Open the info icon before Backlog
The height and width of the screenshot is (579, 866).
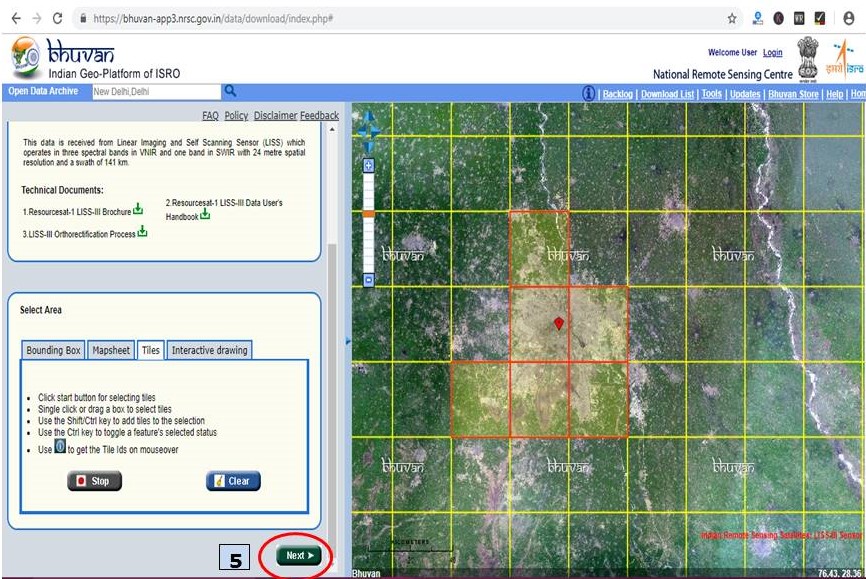click(589, 93)
